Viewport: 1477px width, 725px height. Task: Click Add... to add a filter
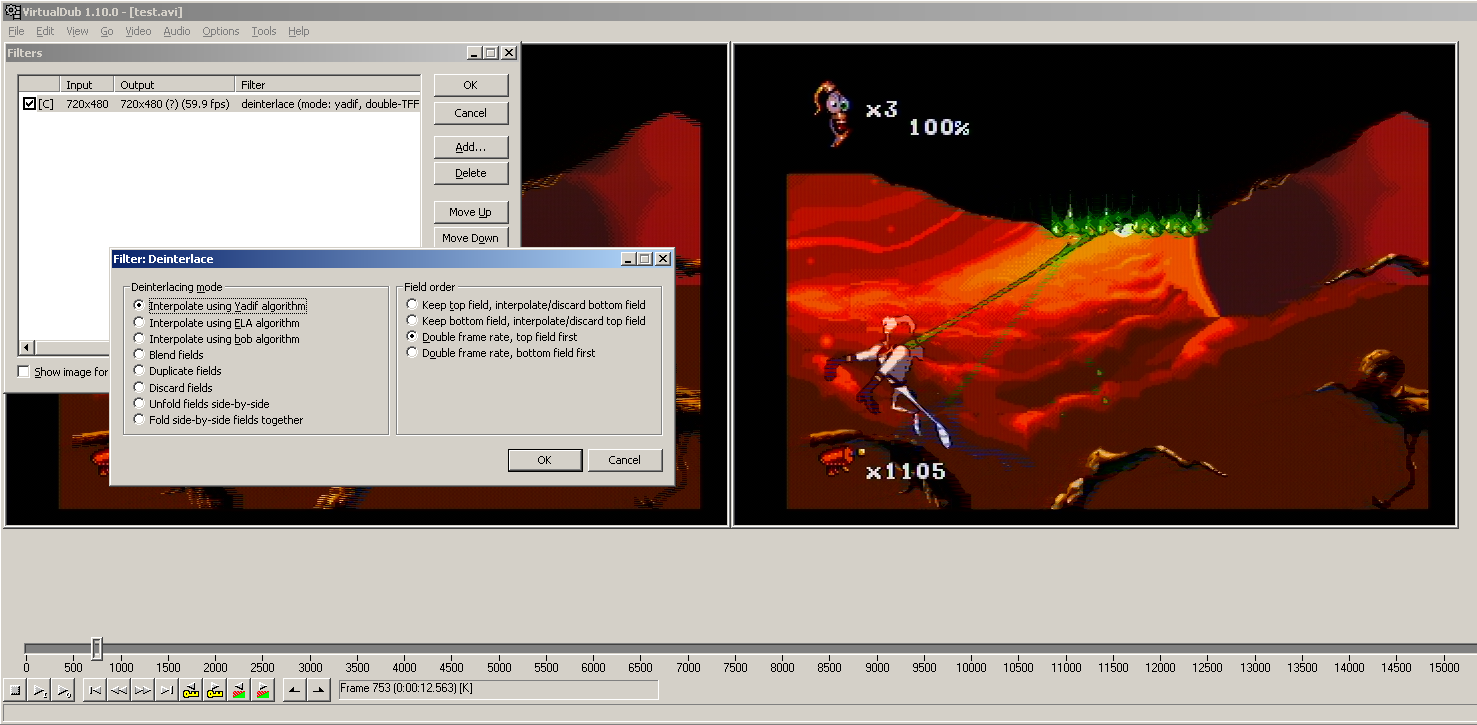click(x=471, y=147)
